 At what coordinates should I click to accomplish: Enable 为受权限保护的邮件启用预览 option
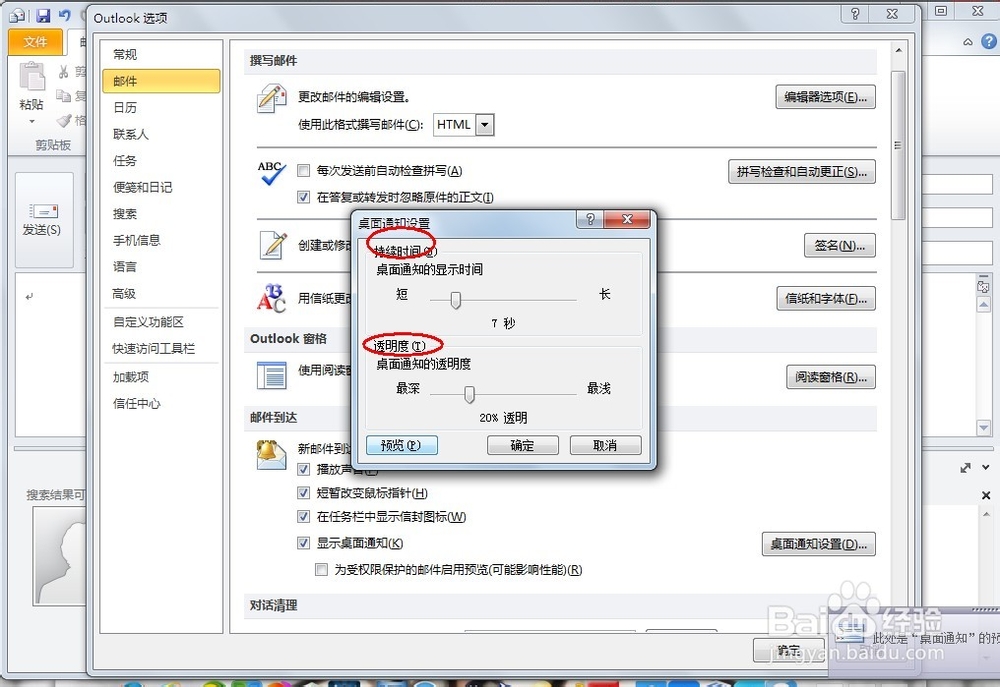[x=322, y=569]
